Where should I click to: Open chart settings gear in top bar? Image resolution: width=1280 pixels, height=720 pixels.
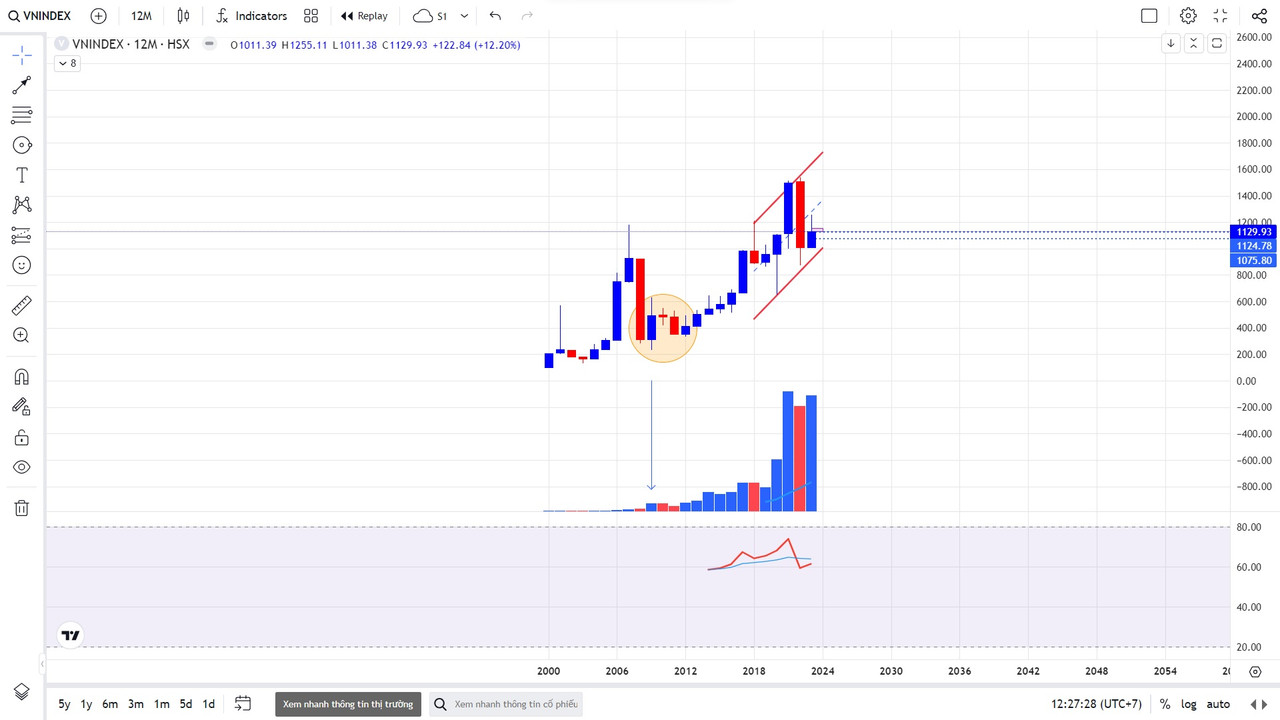1188,16
